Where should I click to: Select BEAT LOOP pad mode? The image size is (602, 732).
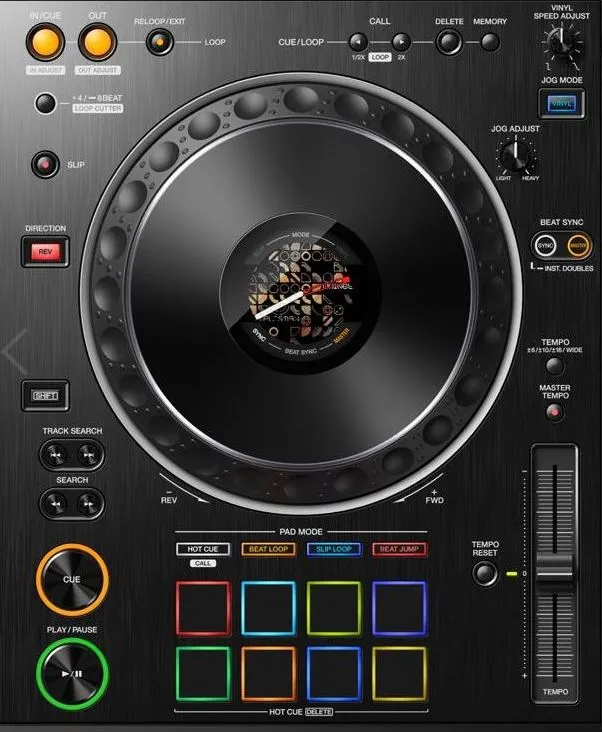coord(268,549)
